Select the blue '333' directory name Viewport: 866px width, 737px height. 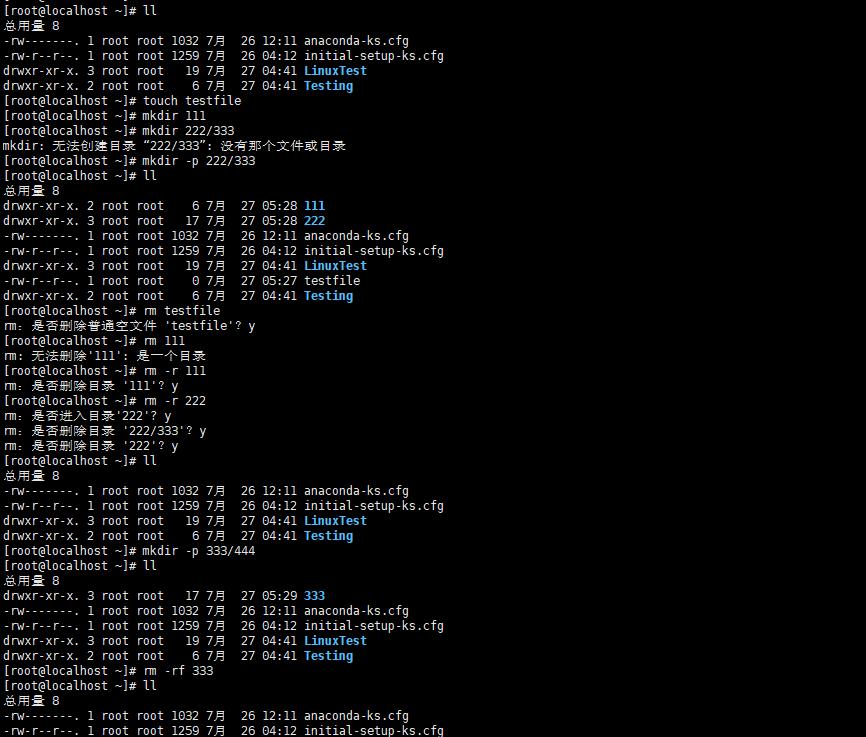pyautogui.click(x=314, y=596)
